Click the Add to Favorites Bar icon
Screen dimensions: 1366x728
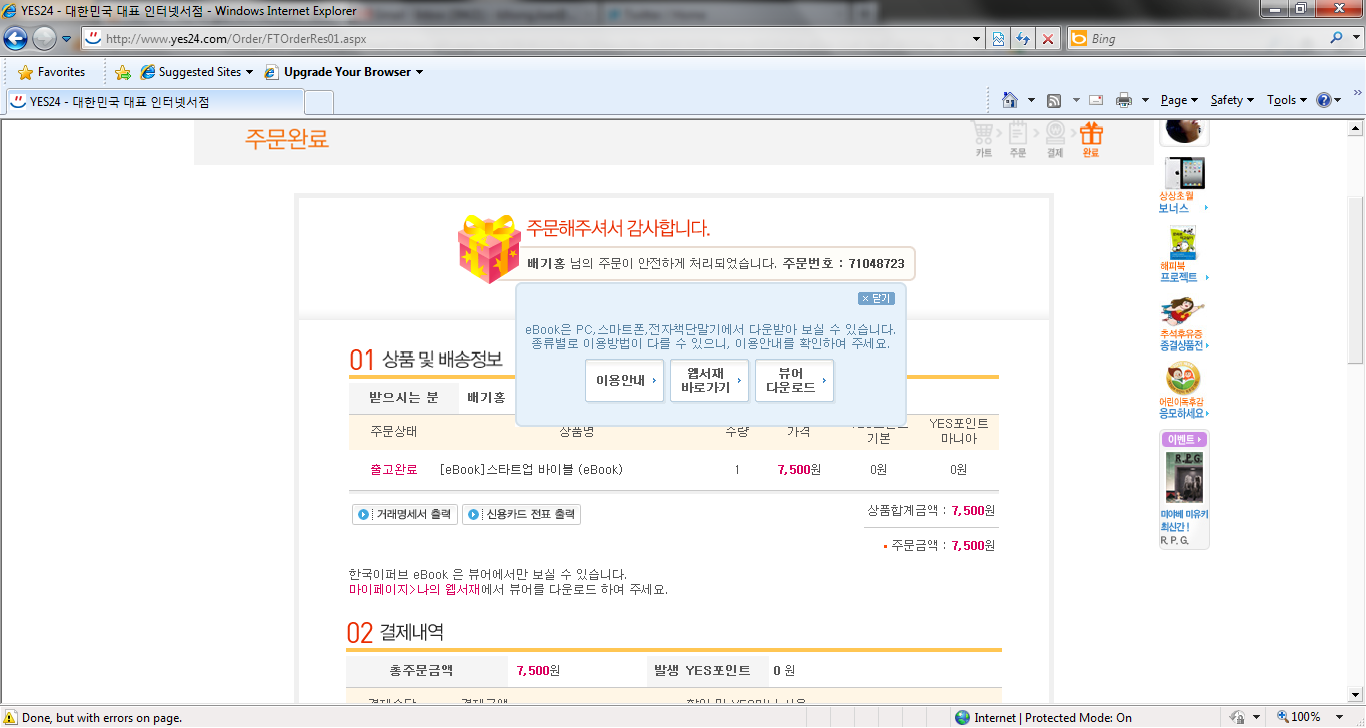point(123,72)
